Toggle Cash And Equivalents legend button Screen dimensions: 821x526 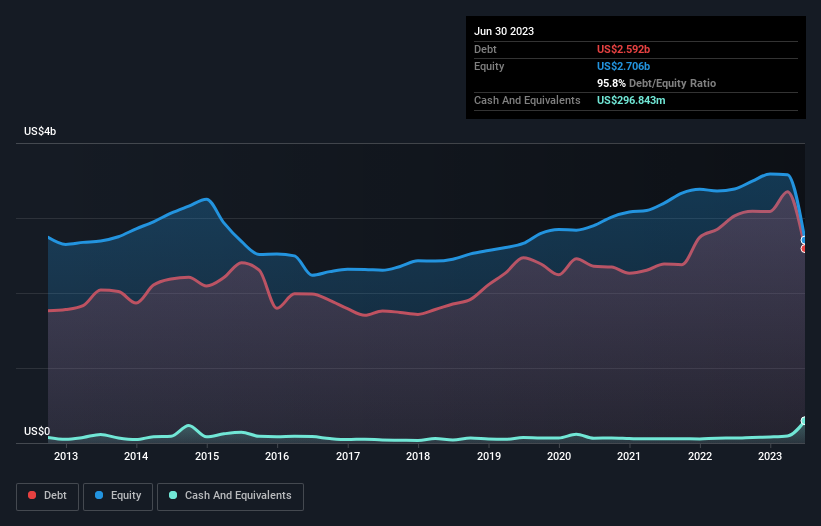point(230,496)
